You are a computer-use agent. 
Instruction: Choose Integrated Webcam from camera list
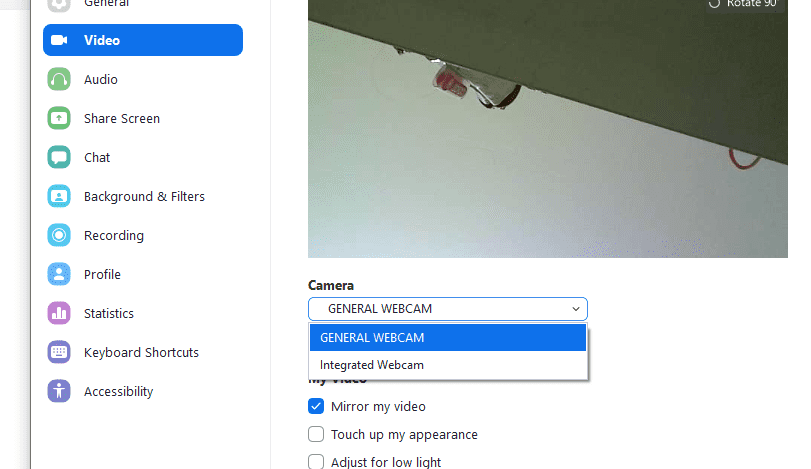click(448, 365)
